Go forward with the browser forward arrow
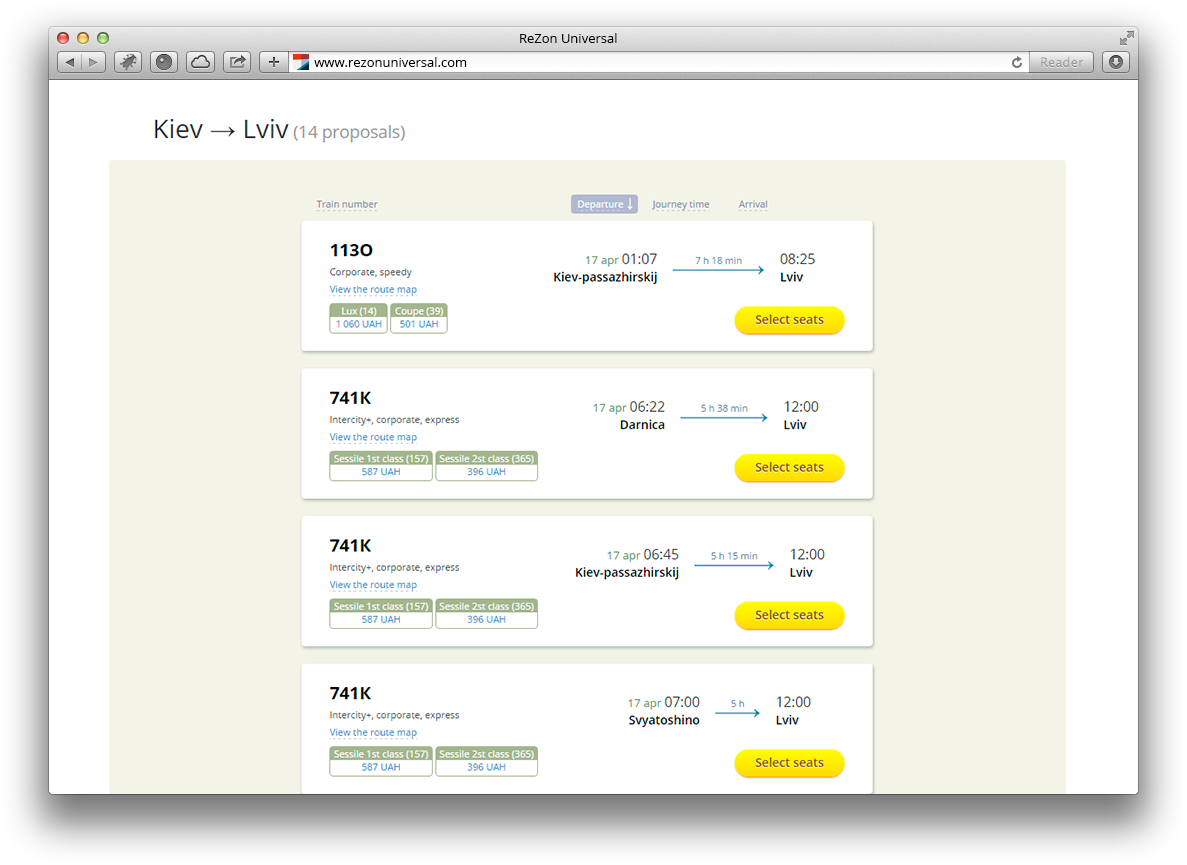Viewport: 1187px width, 865px height. coord(92,62)
